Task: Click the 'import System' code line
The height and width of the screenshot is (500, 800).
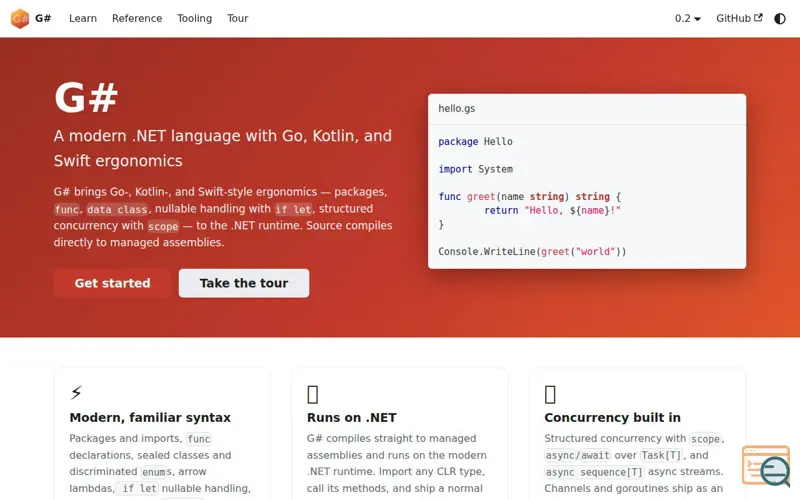Action: [476, 169]
